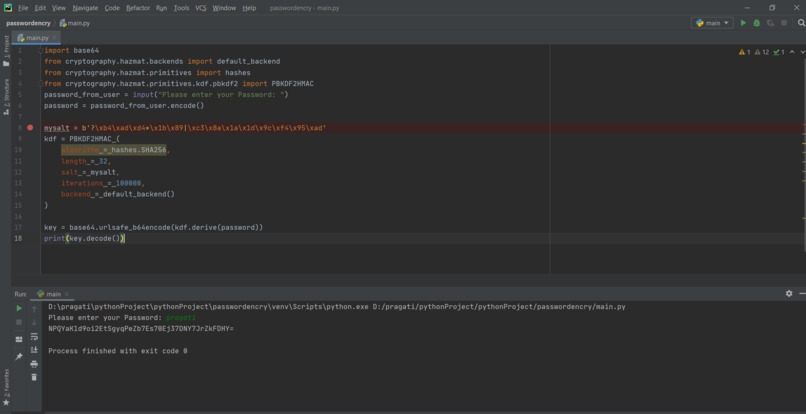
Task: Click the Run panel's stop process icon
Action: point(19,322)
